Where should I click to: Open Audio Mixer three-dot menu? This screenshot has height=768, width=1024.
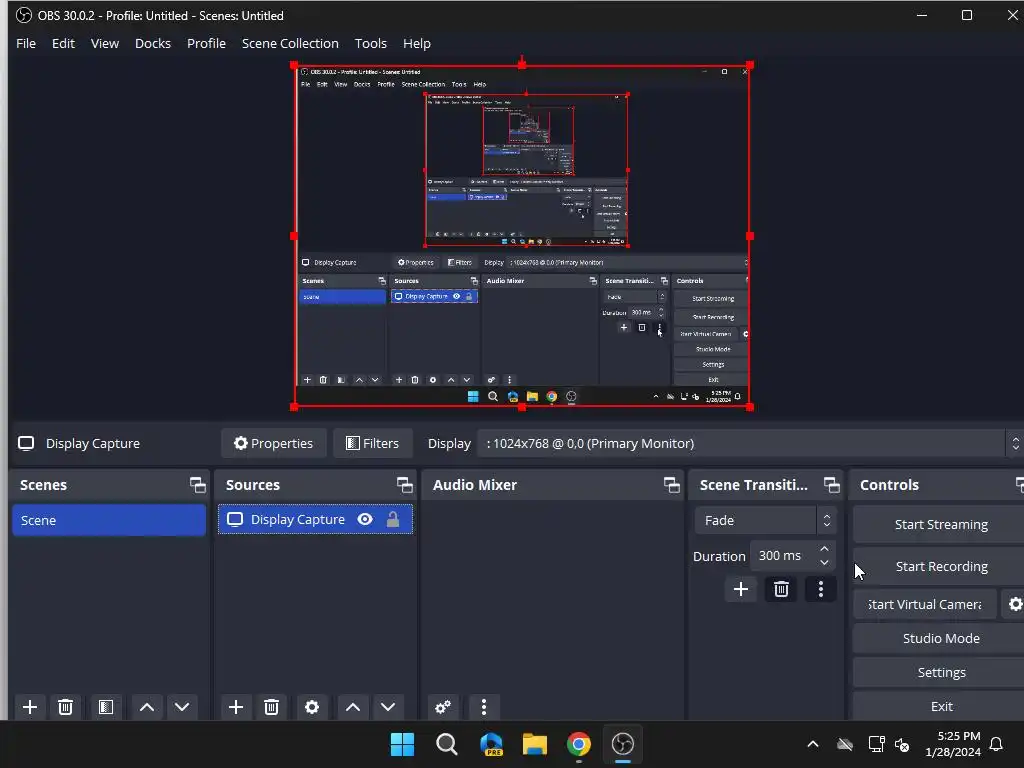[484, 707]
